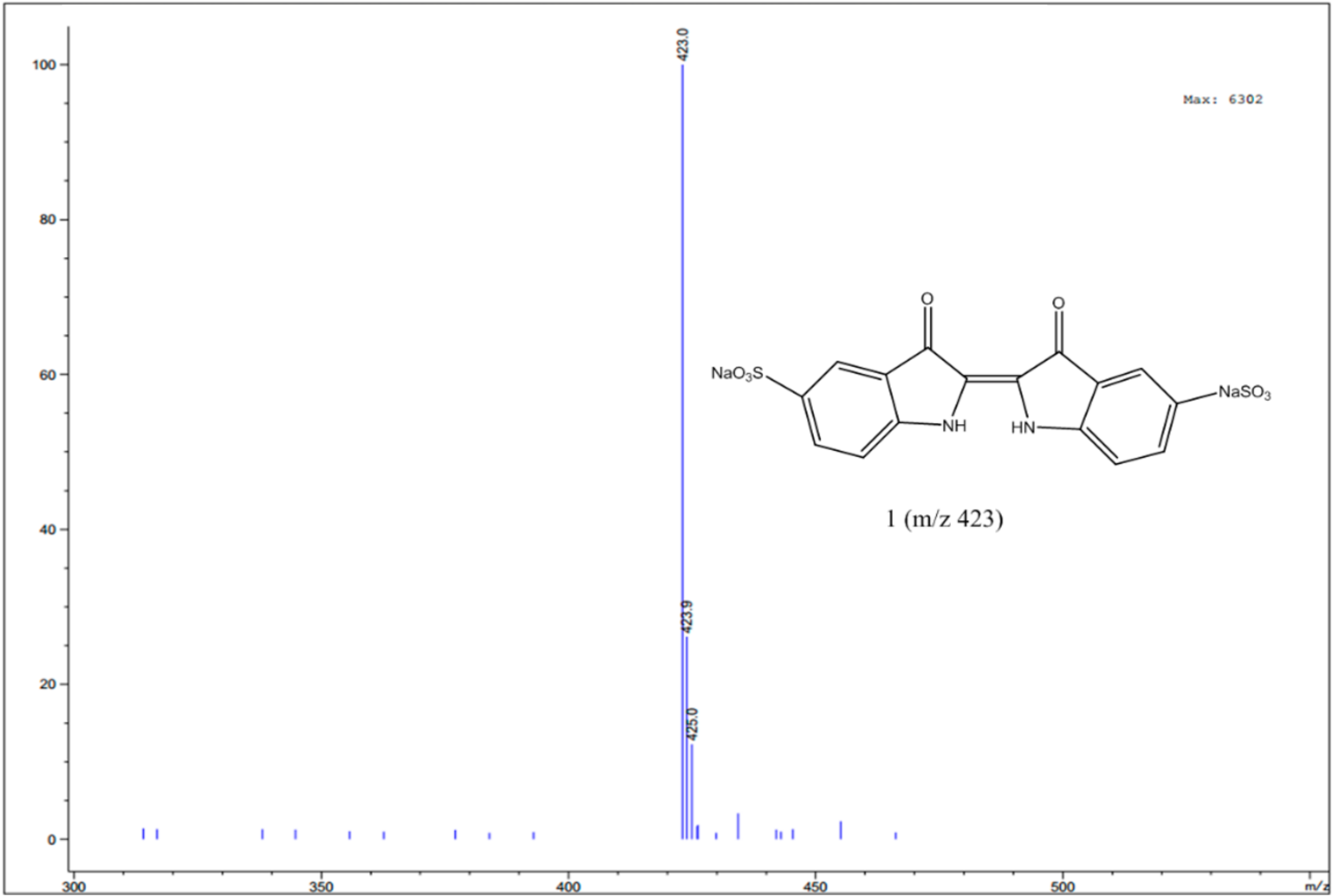Click the tall base peak line at 423
The height and width of the screenshot is (896, 1334).
pyautogui.click(x=682, y=452)
